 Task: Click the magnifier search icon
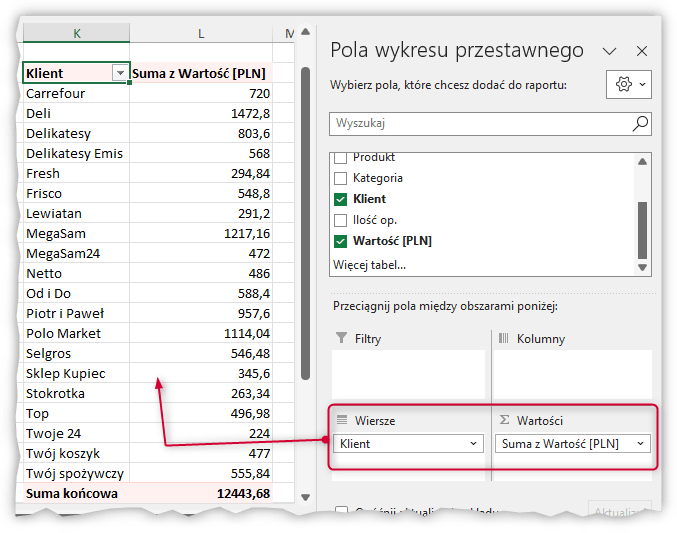[x=640, y=124]
